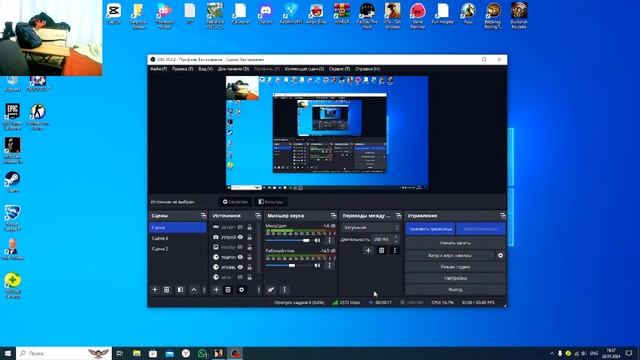Open source properties gear in the Sources toolbar

tap(241, 290)
